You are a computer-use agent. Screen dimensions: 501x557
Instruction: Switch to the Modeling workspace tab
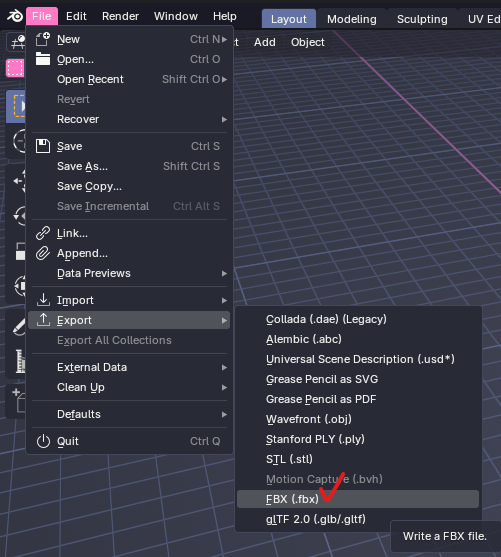point(351,19)
